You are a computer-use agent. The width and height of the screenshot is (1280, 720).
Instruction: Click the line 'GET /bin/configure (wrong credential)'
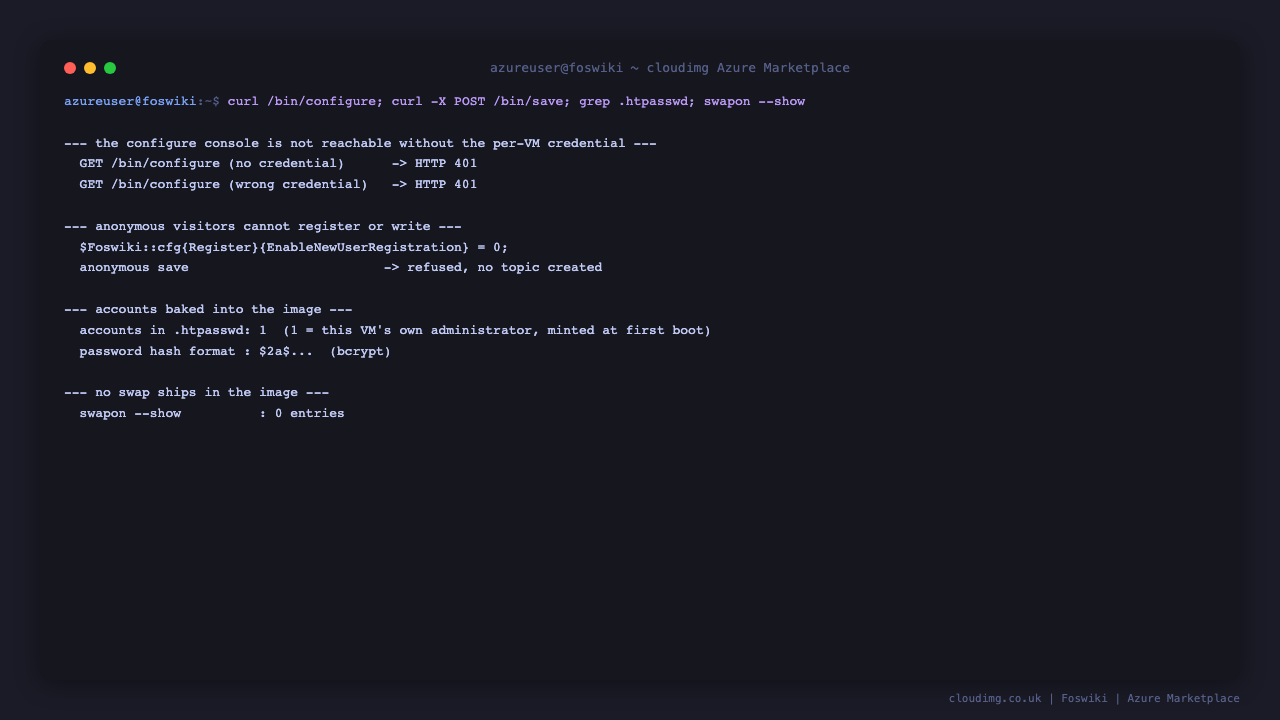[278, 185]
